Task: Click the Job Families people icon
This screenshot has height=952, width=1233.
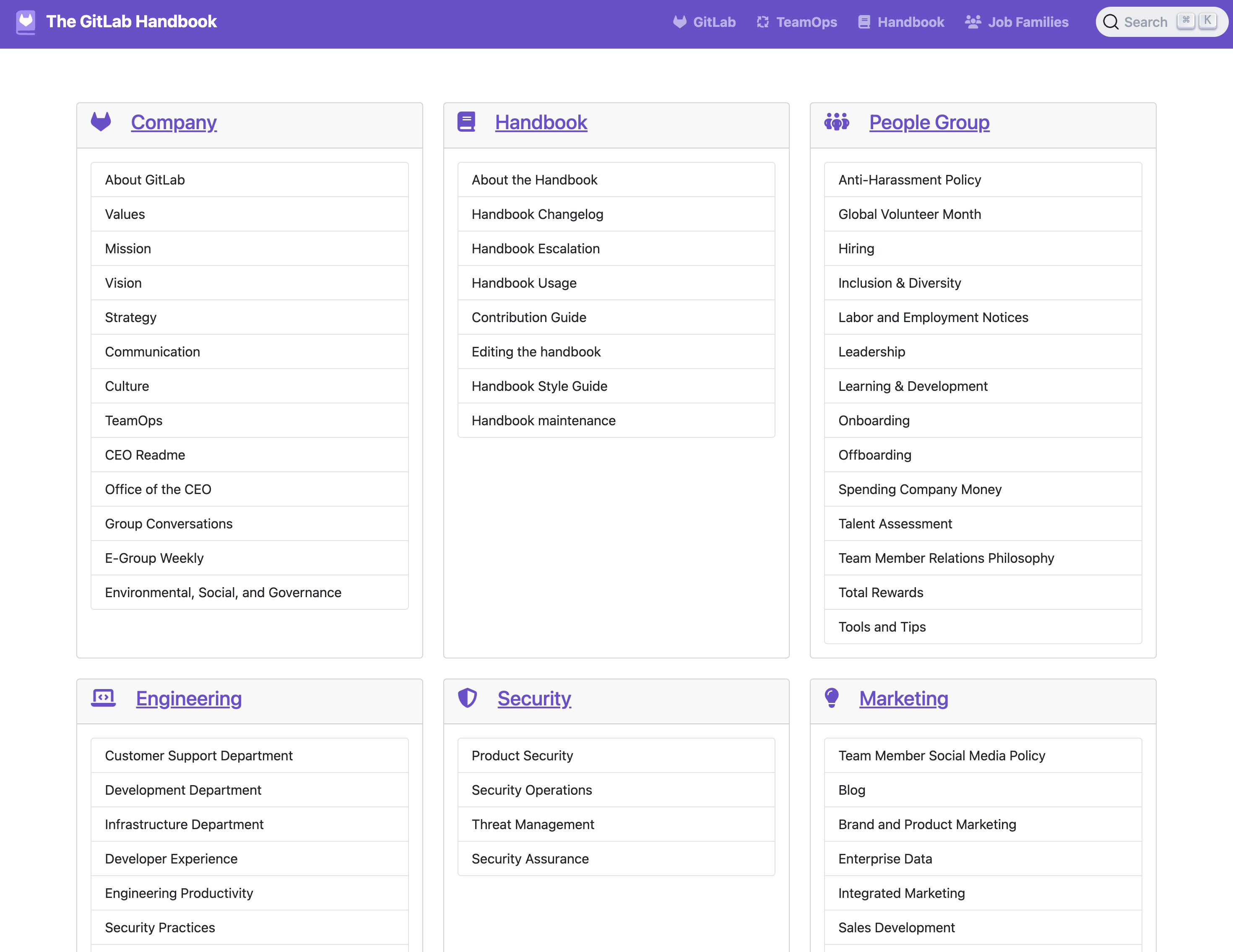Action: [973, 22]
